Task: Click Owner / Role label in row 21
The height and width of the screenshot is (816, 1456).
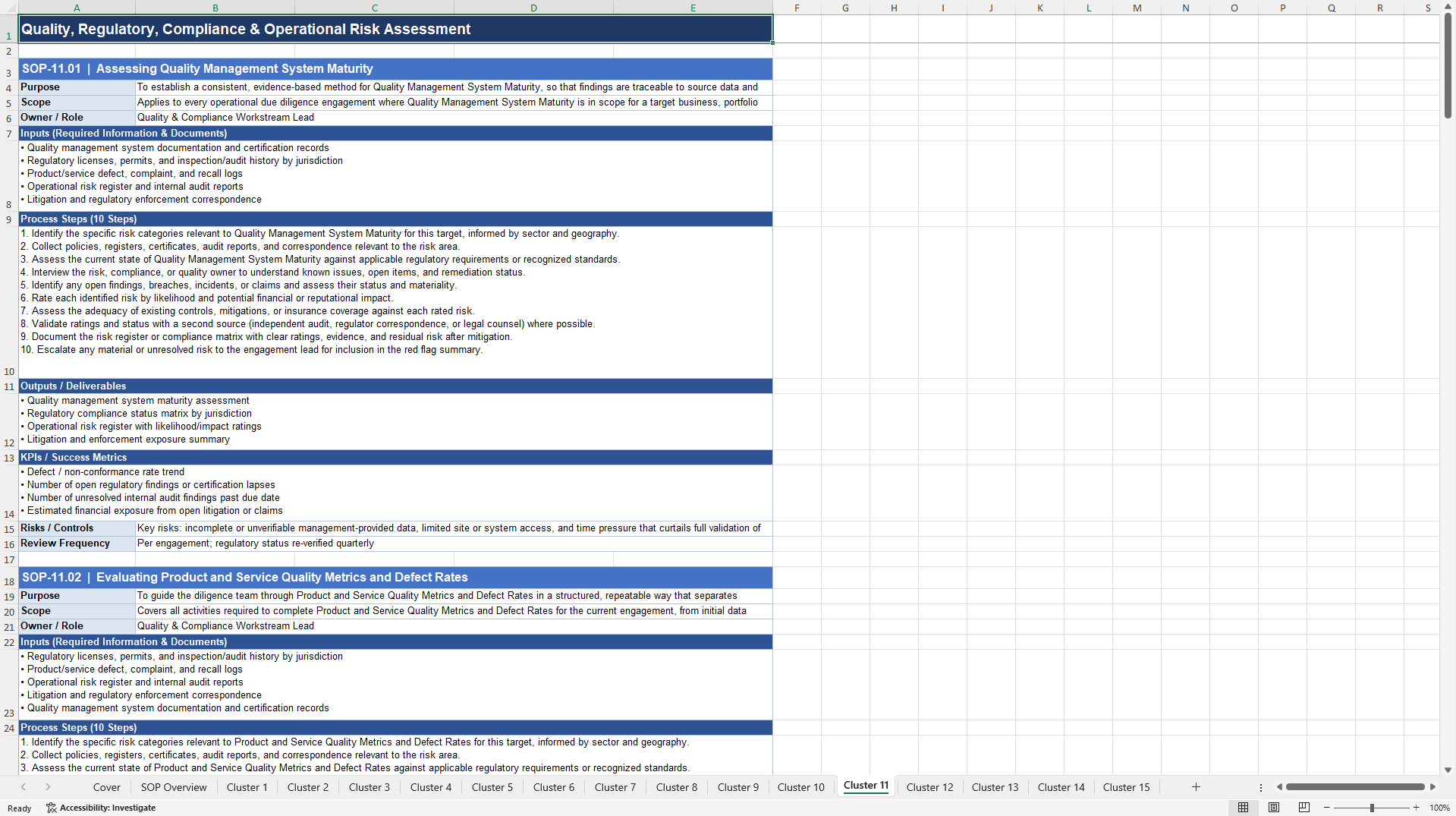Action: 77,626
